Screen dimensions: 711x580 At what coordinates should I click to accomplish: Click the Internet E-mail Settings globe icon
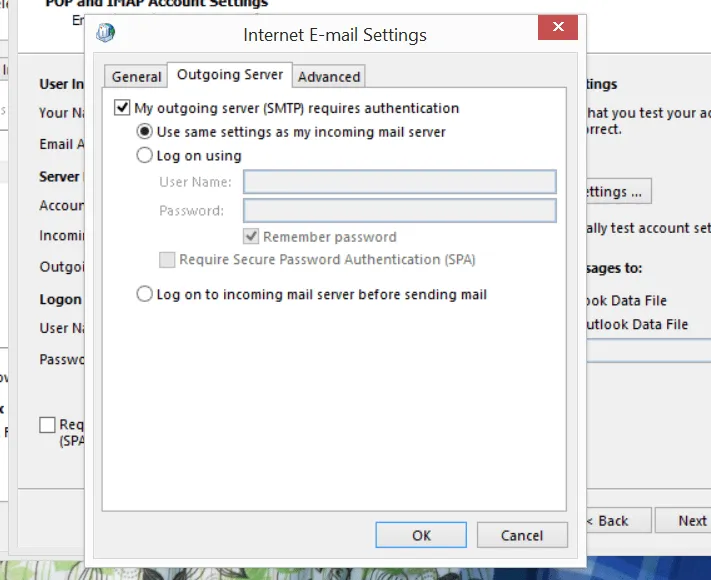105,33
